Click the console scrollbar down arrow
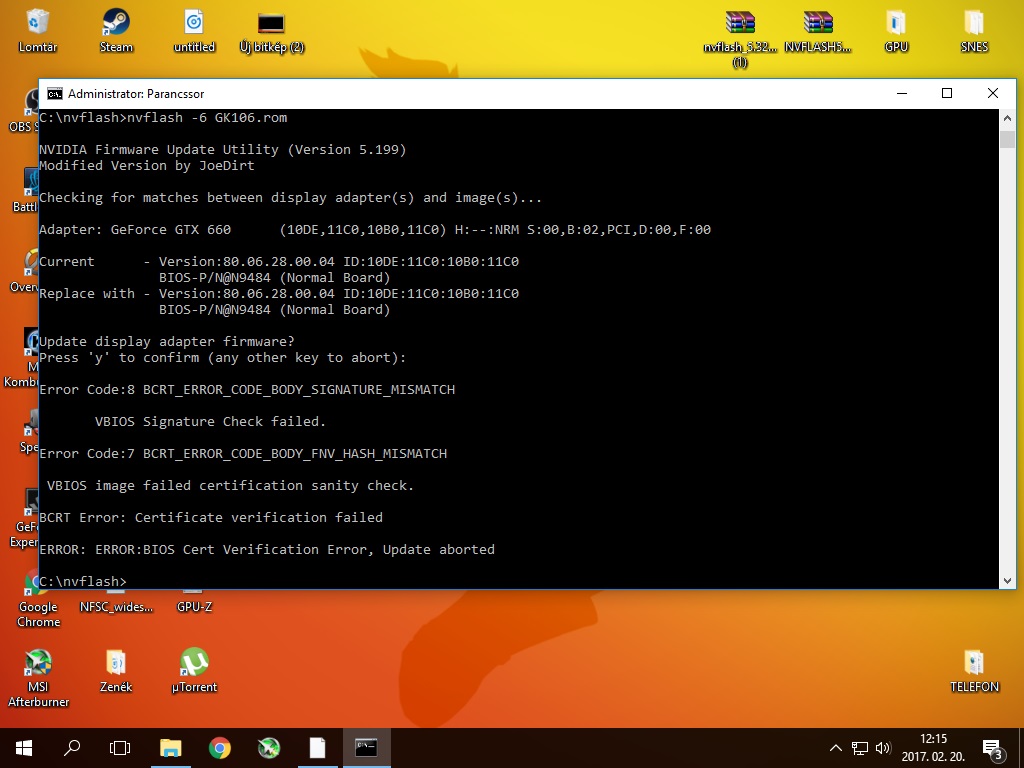Screen dimensions: 1024x768 (1007, 581)
